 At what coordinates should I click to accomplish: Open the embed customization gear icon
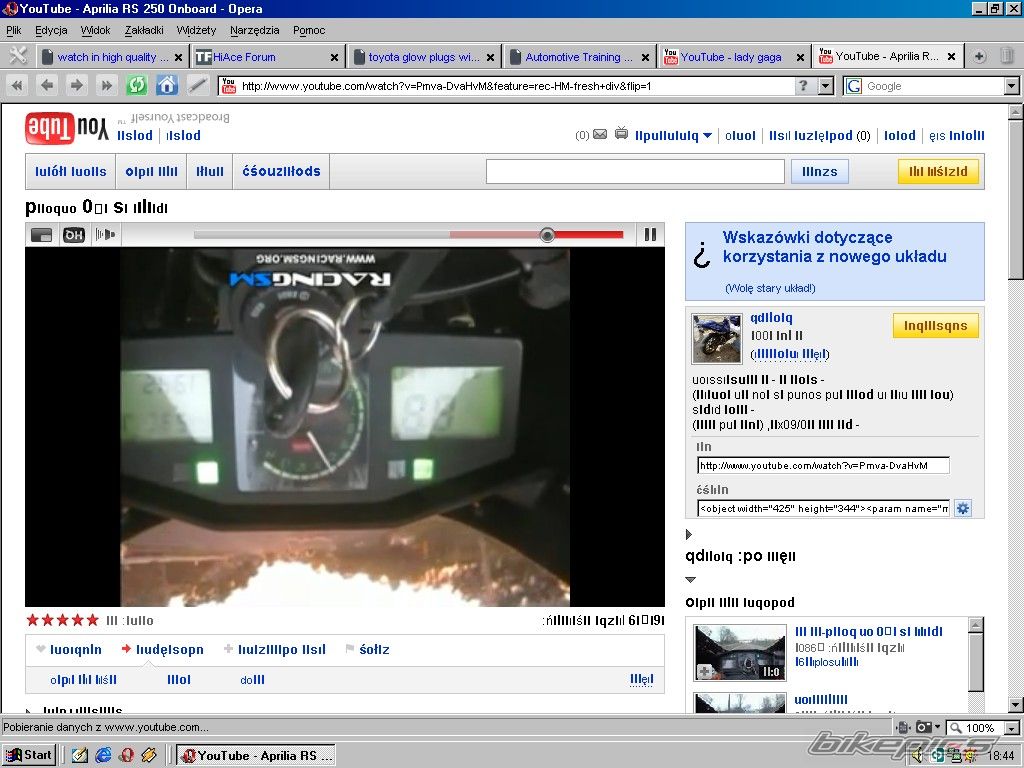pyautogui.click(x=963, y=508)
